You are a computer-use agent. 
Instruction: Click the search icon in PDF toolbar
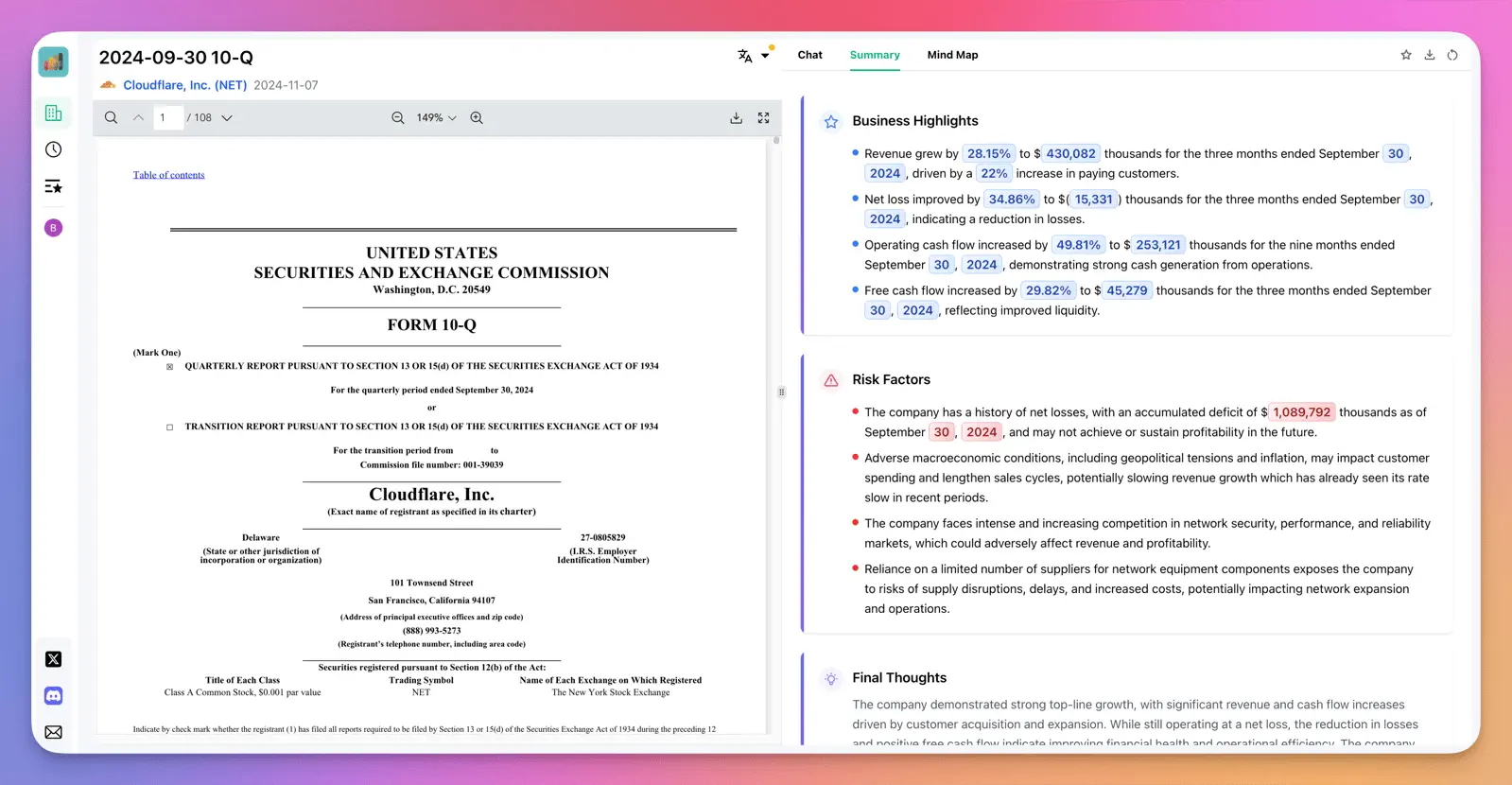click(111, 118)
